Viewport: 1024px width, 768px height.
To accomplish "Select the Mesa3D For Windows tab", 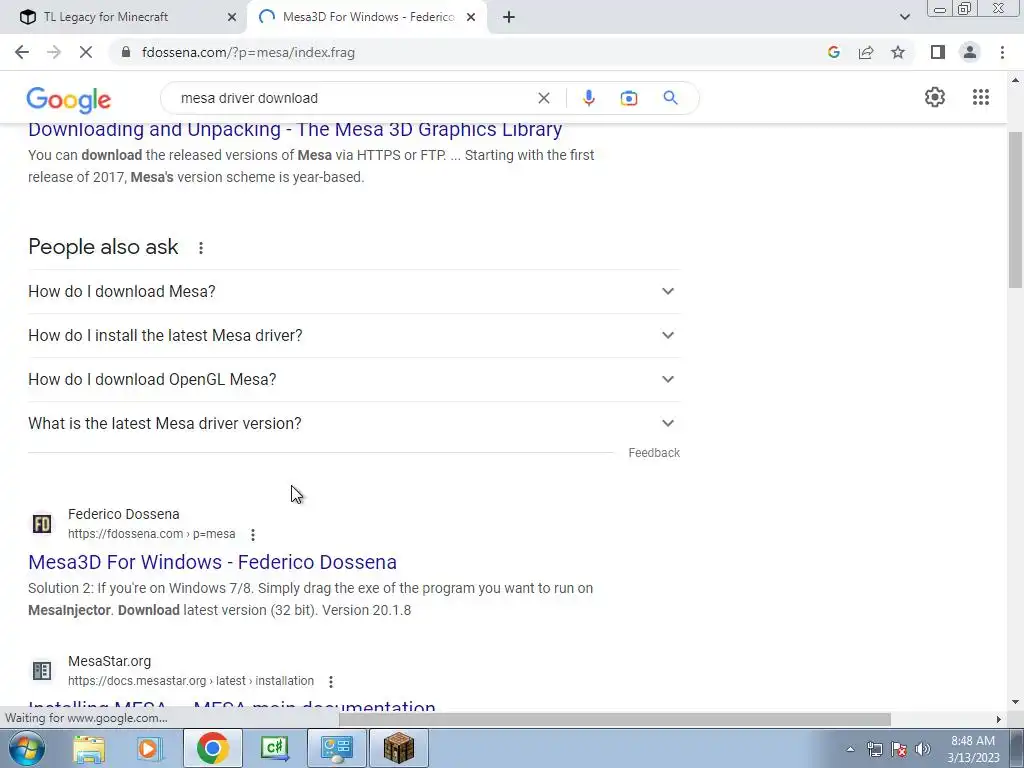I will tap(366, 17).
